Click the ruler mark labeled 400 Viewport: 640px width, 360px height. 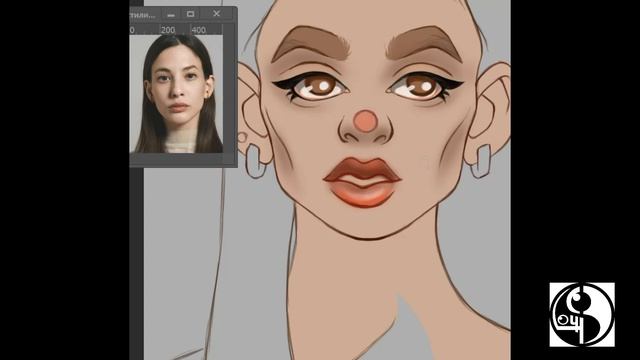(198, 30)
